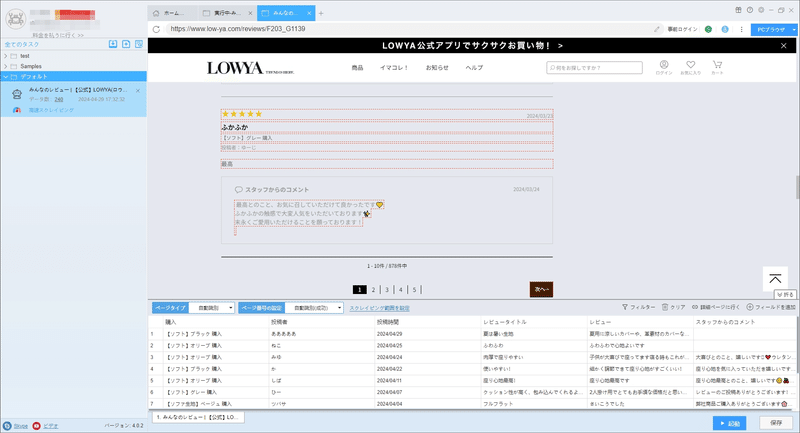The image size is (800, 433).
Task: Expand the test folder
Action: point(6,56)
